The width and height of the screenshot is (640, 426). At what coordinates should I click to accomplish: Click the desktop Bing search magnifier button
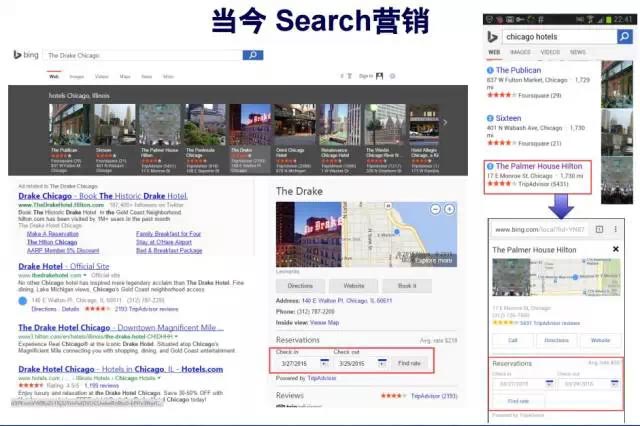[253, 56]
